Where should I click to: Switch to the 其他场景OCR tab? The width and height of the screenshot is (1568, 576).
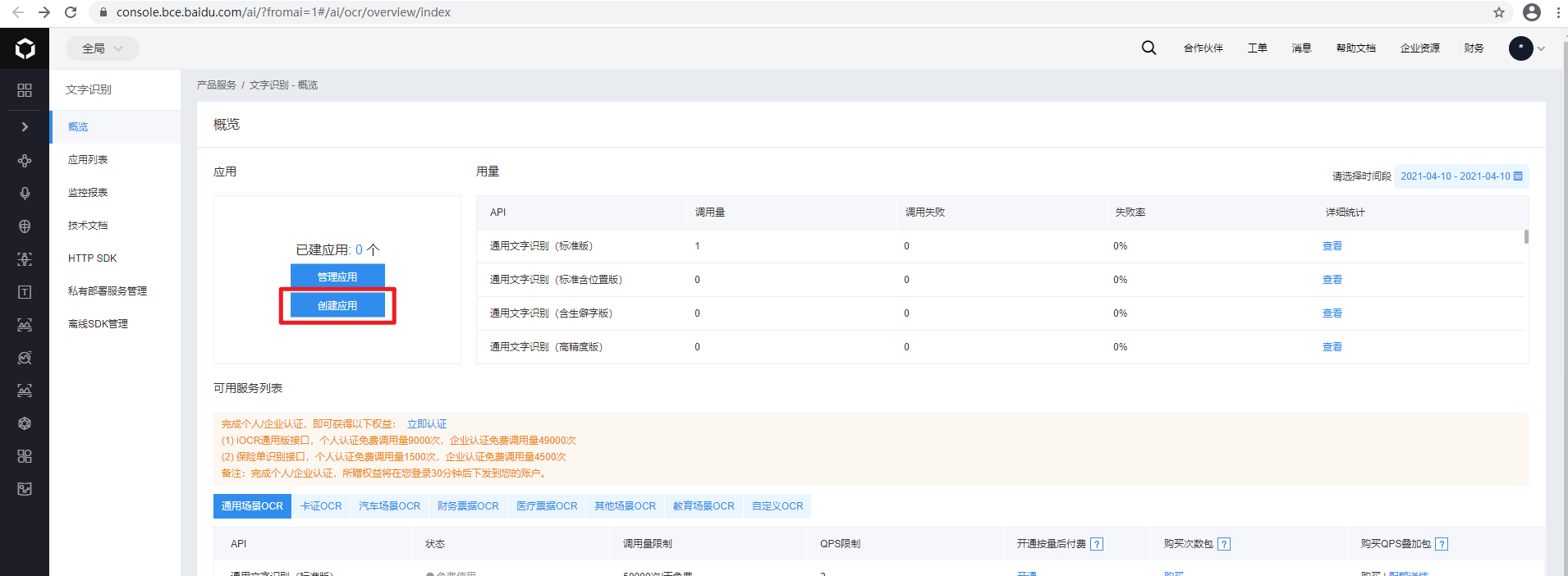tap(626, 506)
